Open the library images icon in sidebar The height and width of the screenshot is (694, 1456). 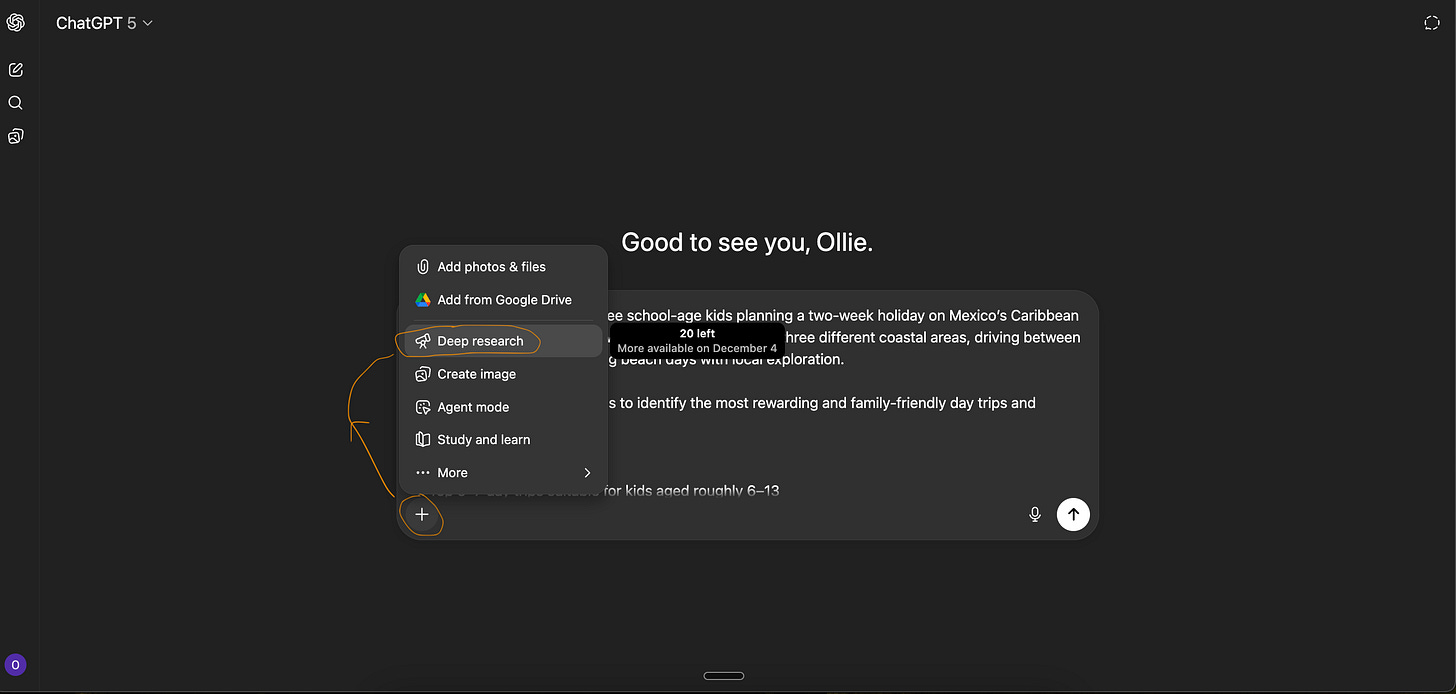(x=15, y=136)
